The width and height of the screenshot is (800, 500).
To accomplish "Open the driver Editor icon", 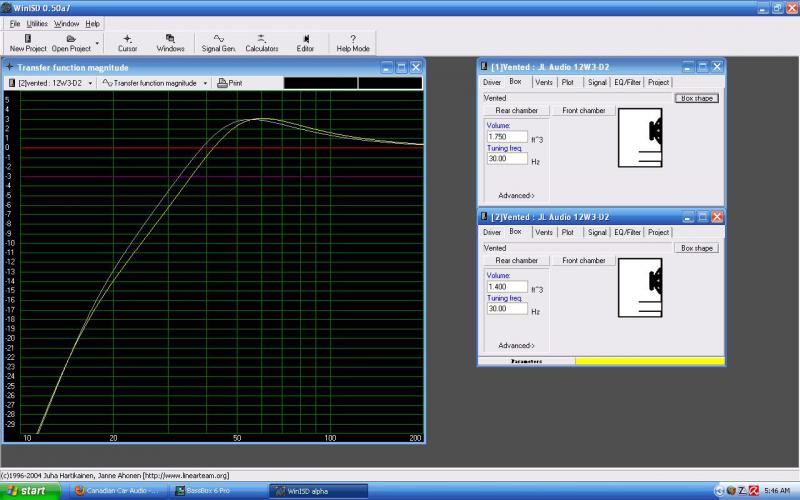I will 305,39.
